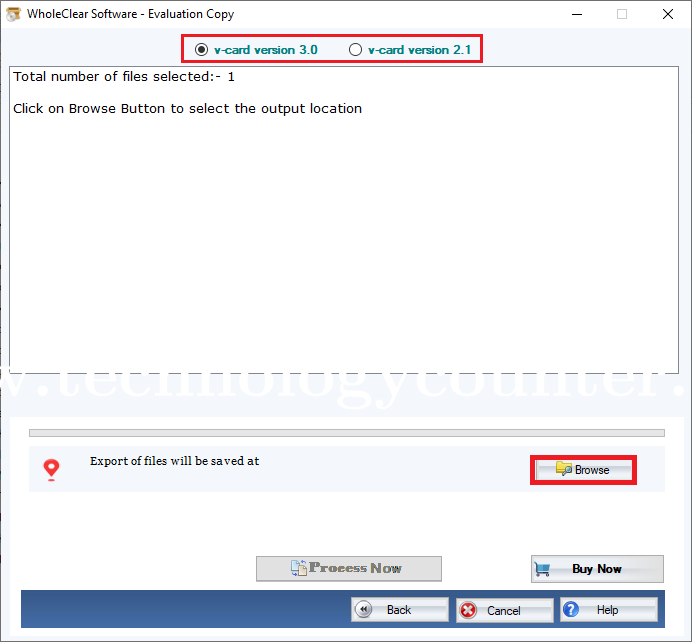Viewport: 692px width, 642px height.
Task: Click the Browse button for output location
Action: pyautogui.click(x=583, y=470)
